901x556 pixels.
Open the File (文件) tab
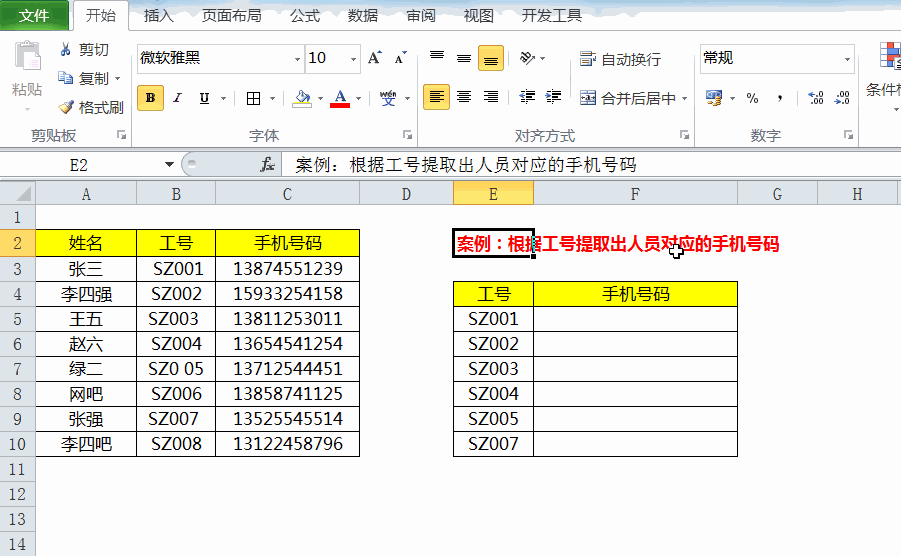[x=34, y=16]
